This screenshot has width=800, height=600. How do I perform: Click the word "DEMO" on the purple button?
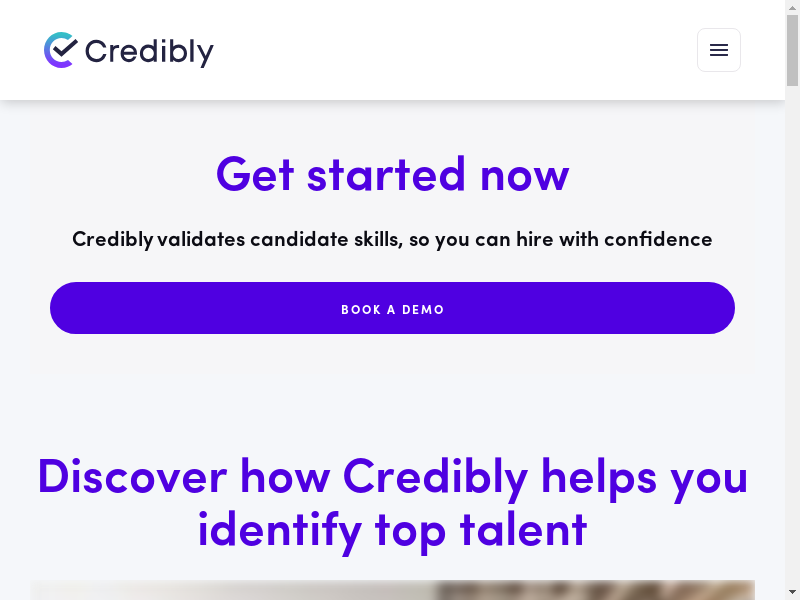pyautogui.click(x=423, y=310)
